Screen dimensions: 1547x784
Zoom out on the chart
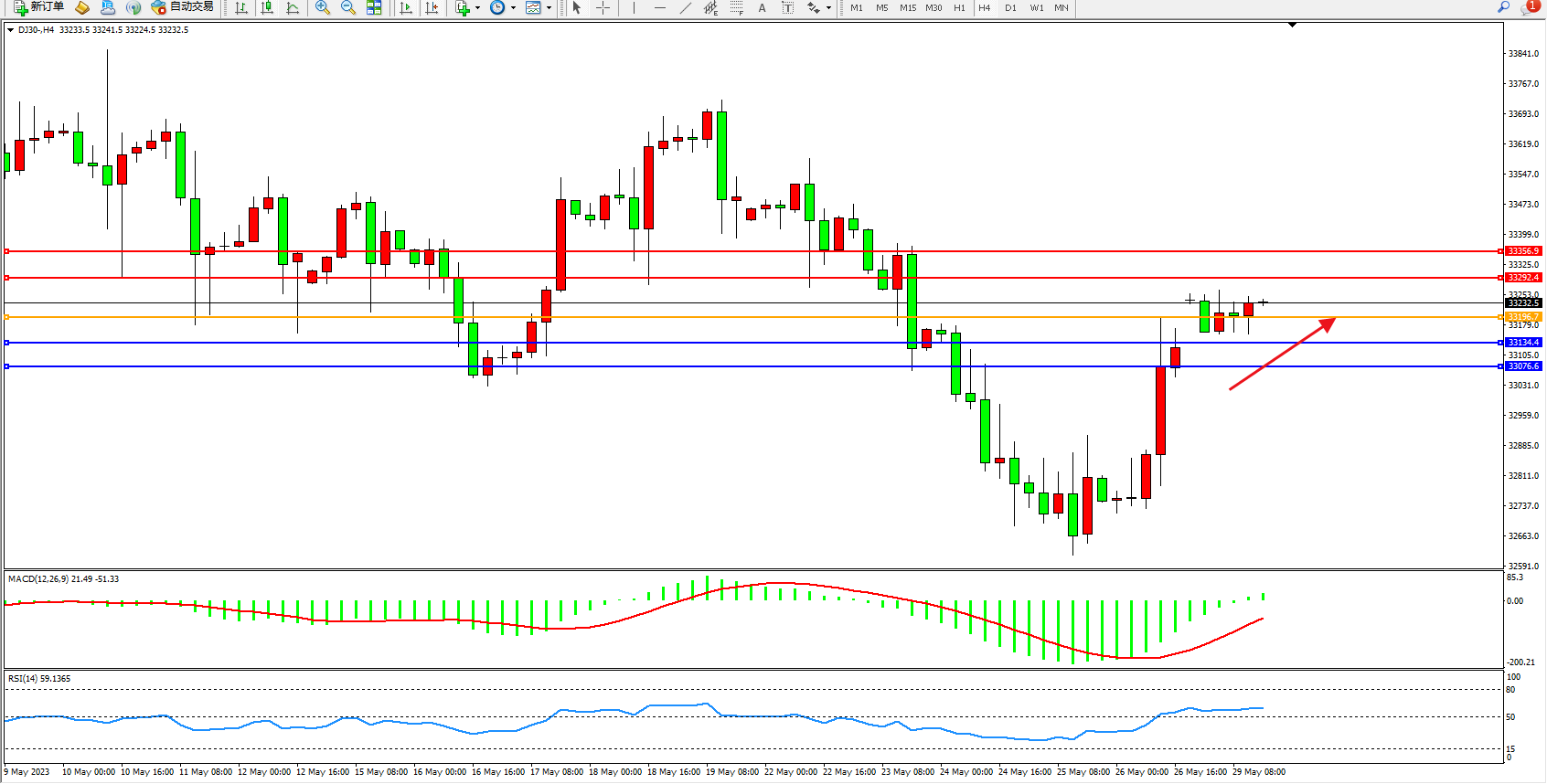pos(348,7)
